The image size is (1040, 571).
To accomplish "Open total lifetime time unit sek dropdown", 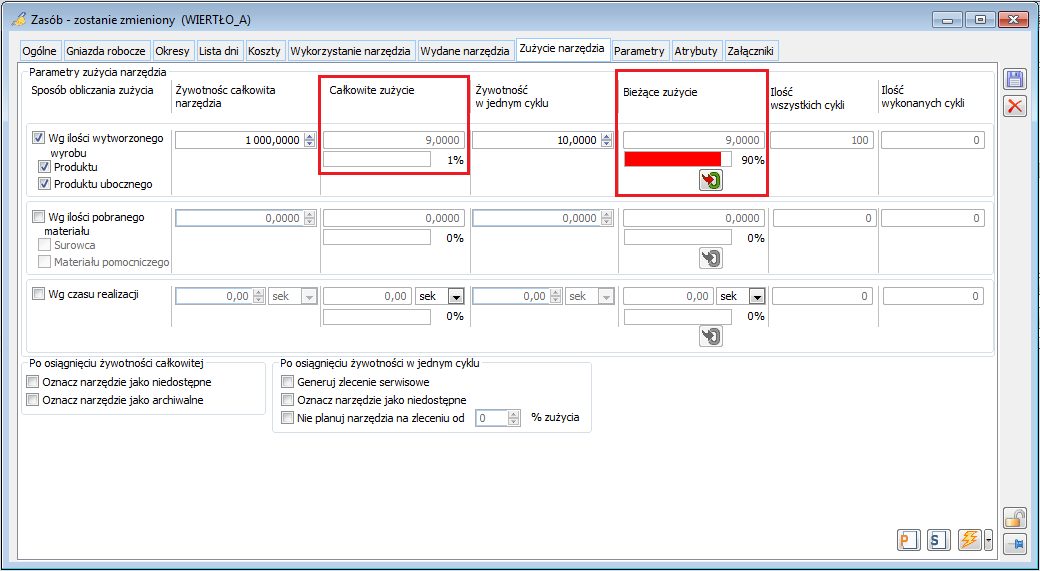I will coord(309,296).
